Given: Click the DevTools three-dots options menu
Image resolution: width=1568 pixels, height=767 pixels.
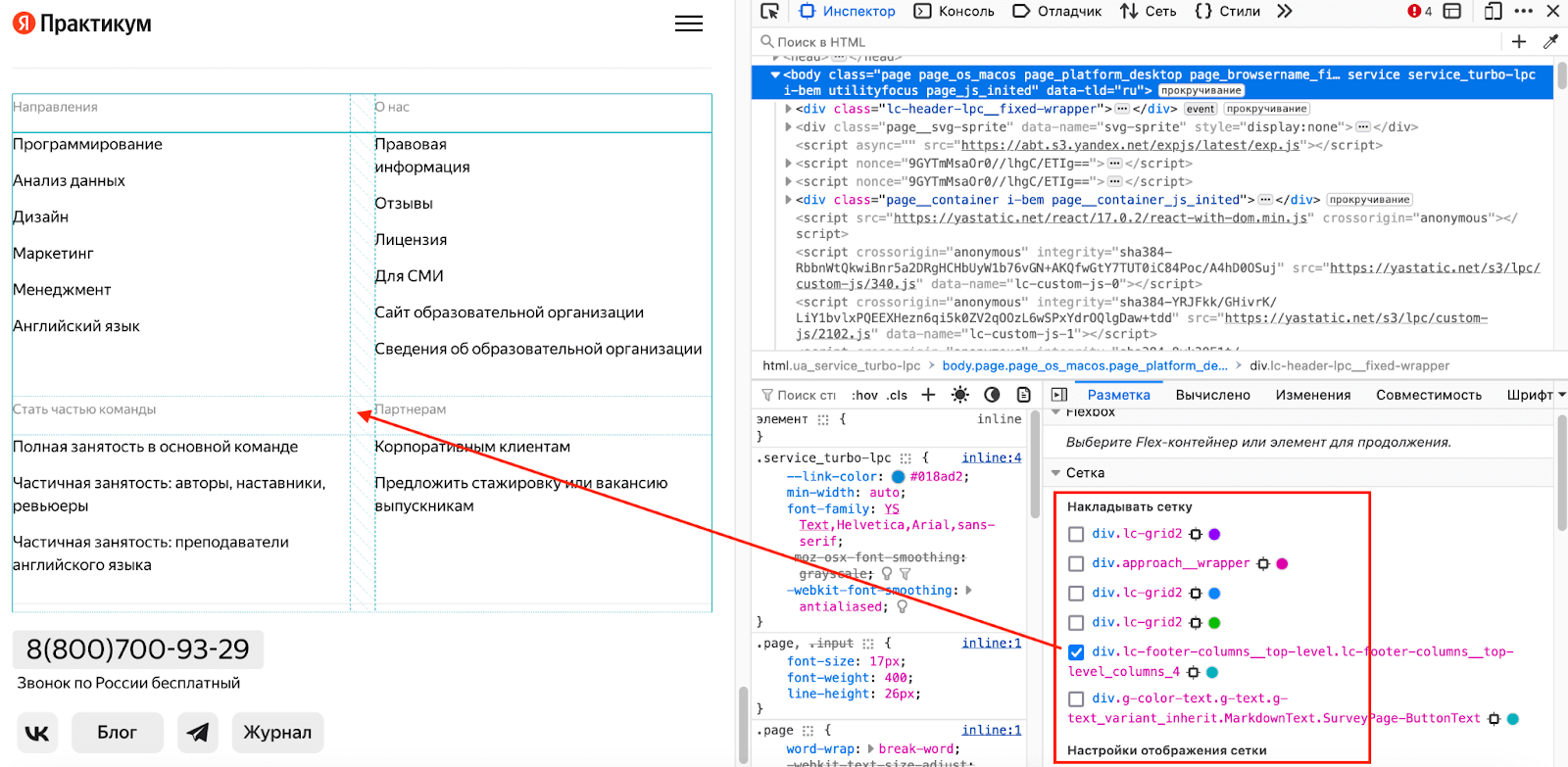Looking at the screenshot, I should click(x=1523, y=11).
